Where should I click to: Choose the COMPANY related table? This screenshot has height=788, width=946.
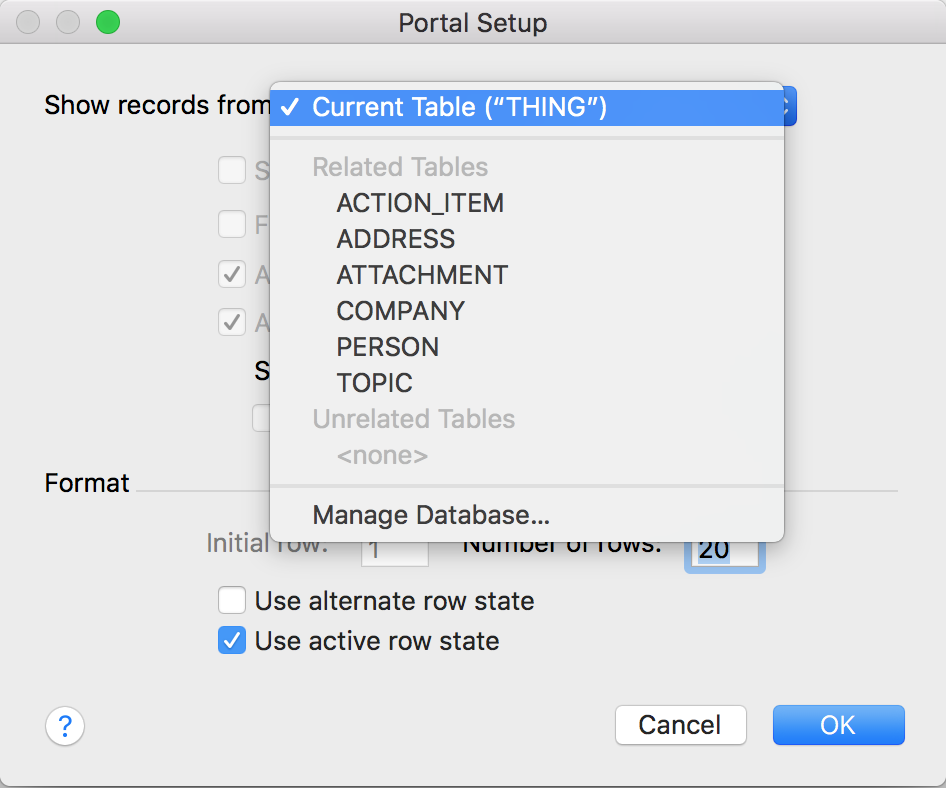(400, 311)
